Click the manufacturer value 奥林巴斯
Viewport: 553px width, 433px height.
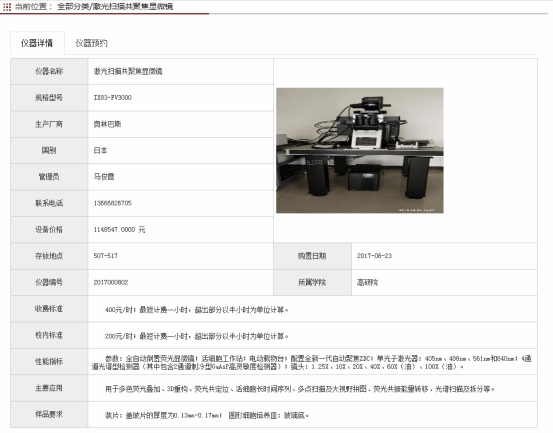(x=107, y=124)
